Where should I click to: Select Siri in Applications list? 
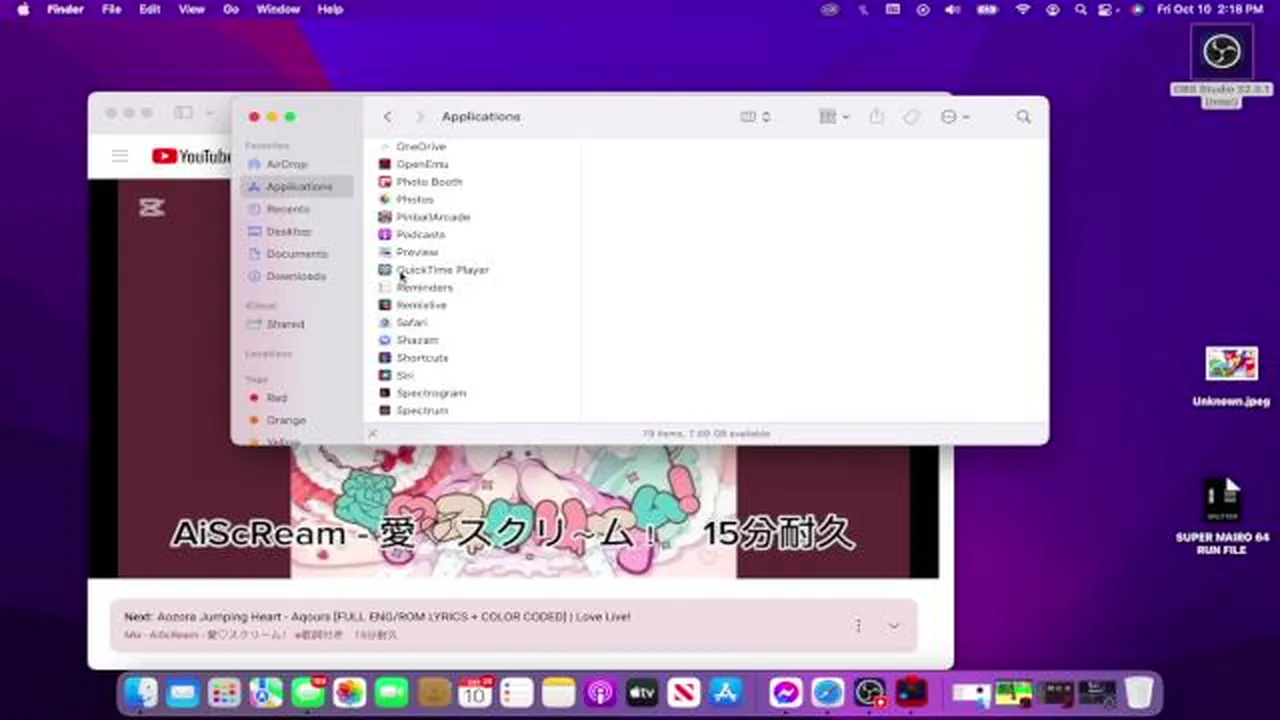coord(404,376)
